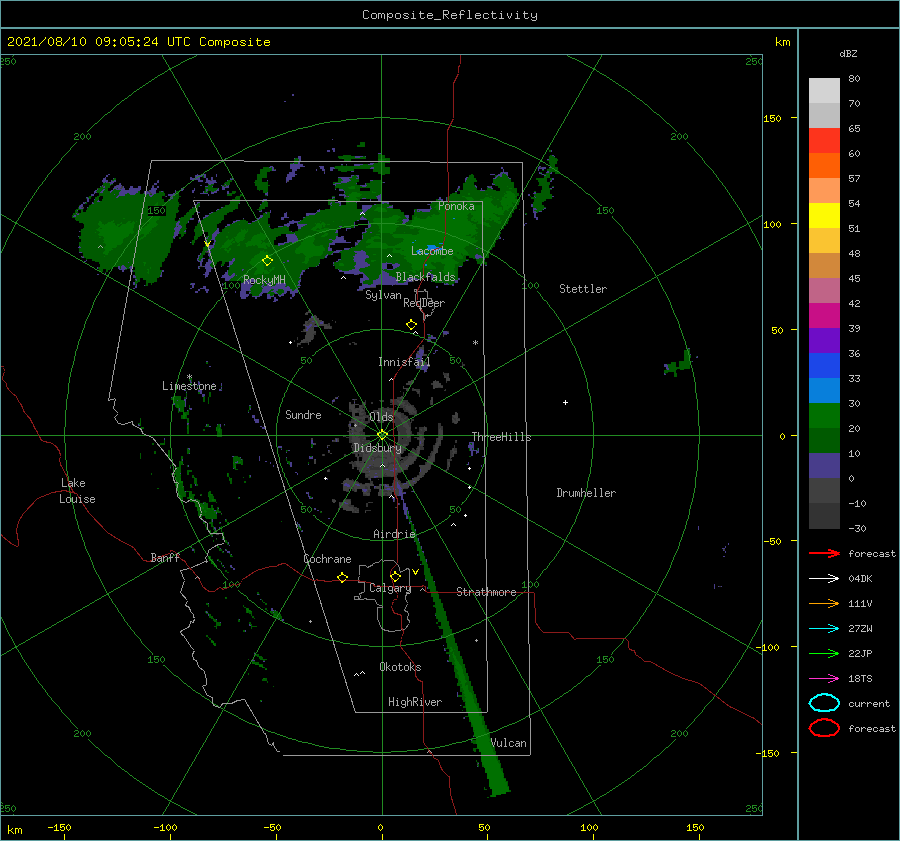Click the Composite_Reflectivity title
The image size is (900, 841).
click(450, 15)
